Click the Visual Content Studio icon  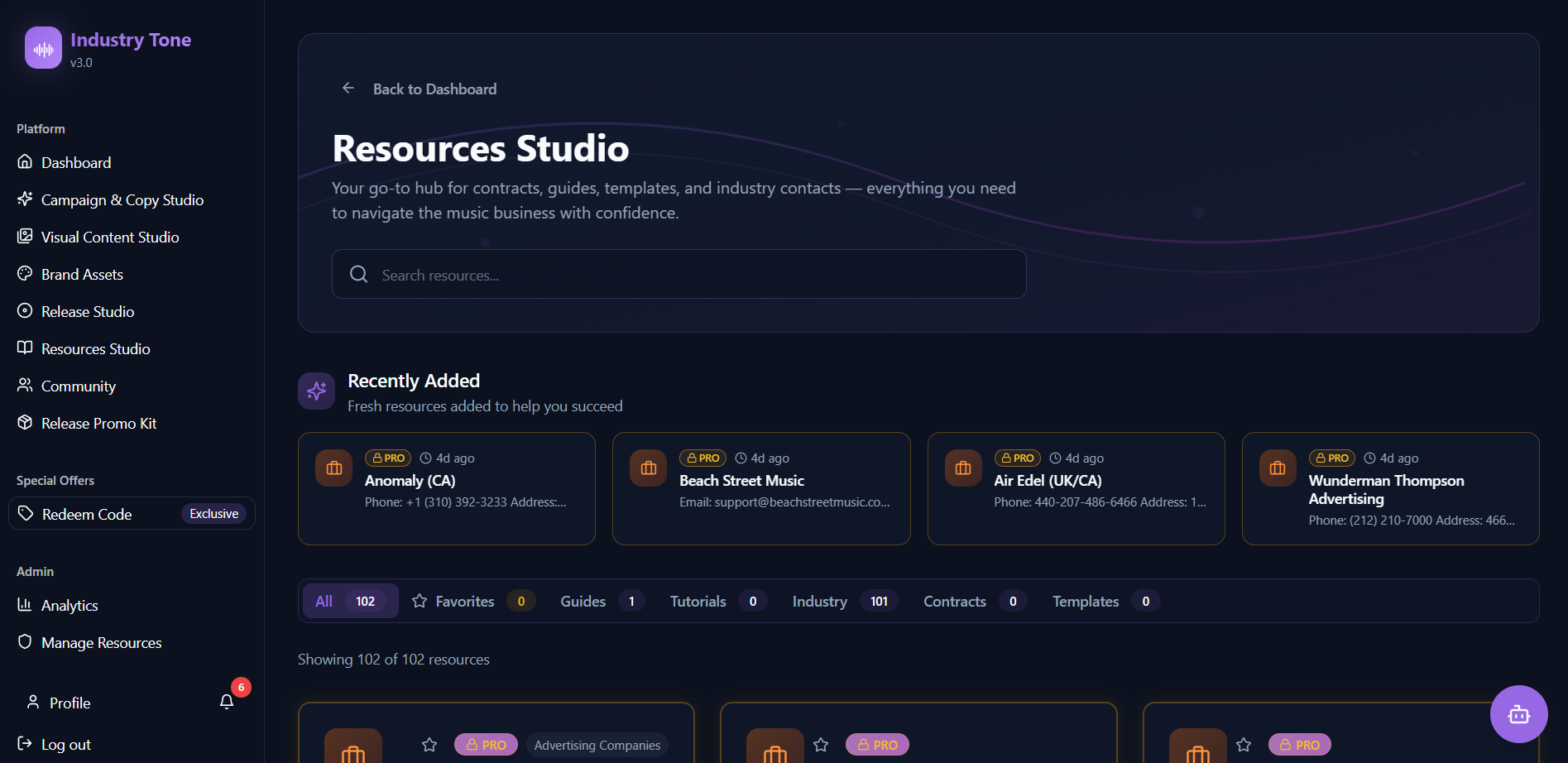(x=25, y=237)
